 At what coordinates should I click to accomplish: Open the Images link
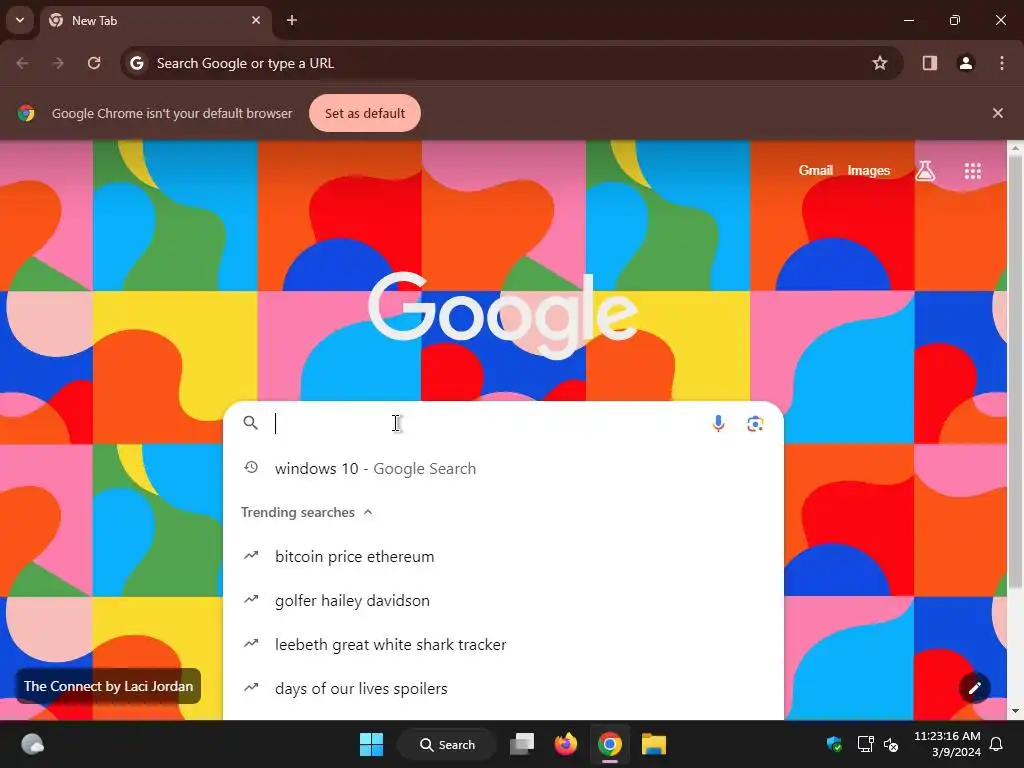pyautogui.click(x=868, y=170)
